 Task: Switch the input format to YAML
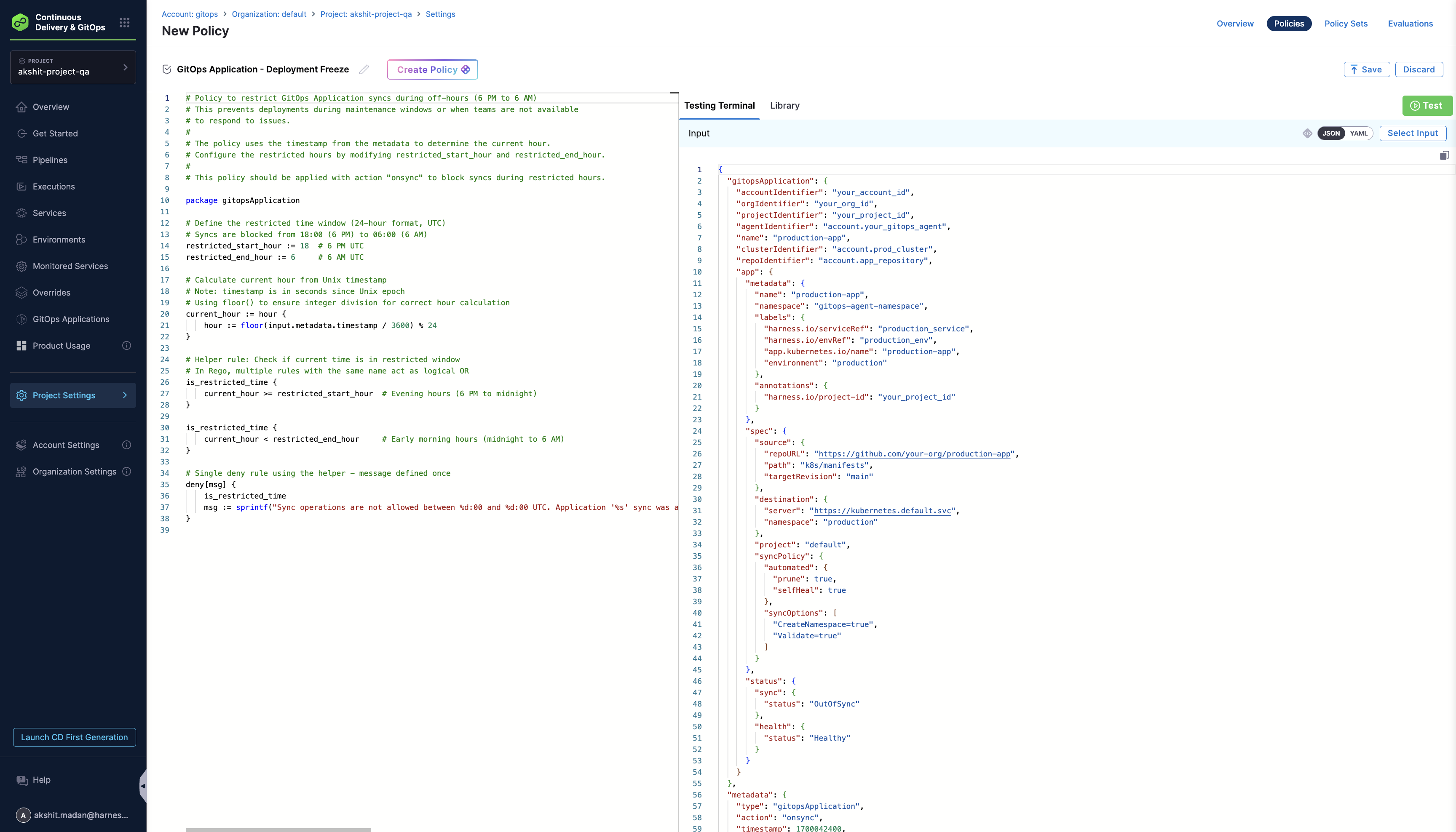point(1358,133)
